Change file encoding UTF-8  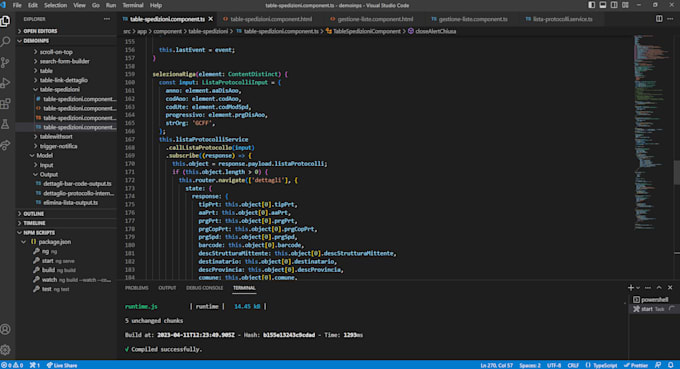point(554,365)
